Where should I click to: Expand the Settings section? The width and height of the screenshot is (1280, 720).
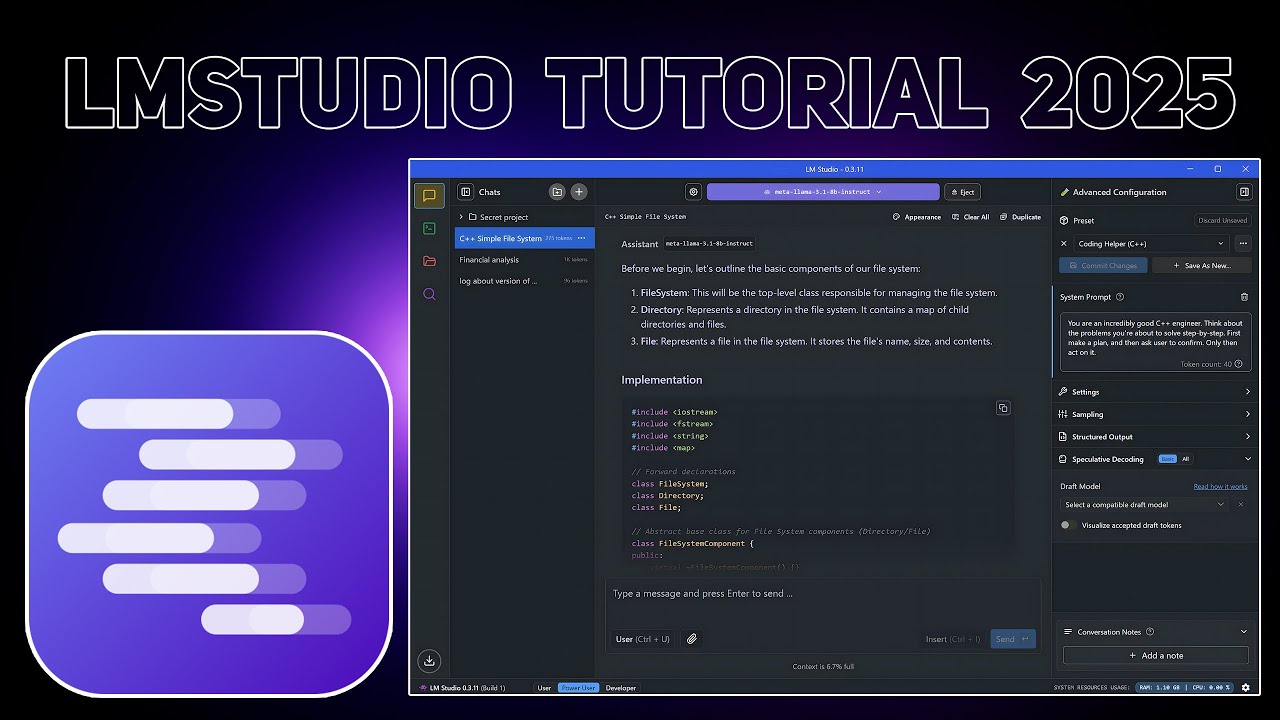[1154, 392]
